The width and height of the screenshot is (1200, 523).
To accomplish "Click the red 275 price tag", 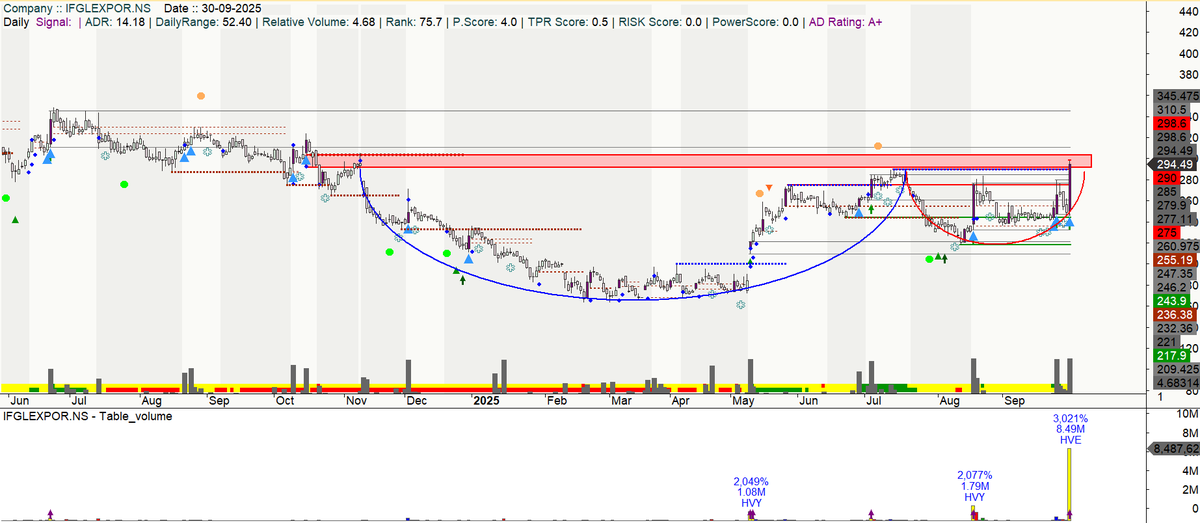I will click(x=1166, y=232).
